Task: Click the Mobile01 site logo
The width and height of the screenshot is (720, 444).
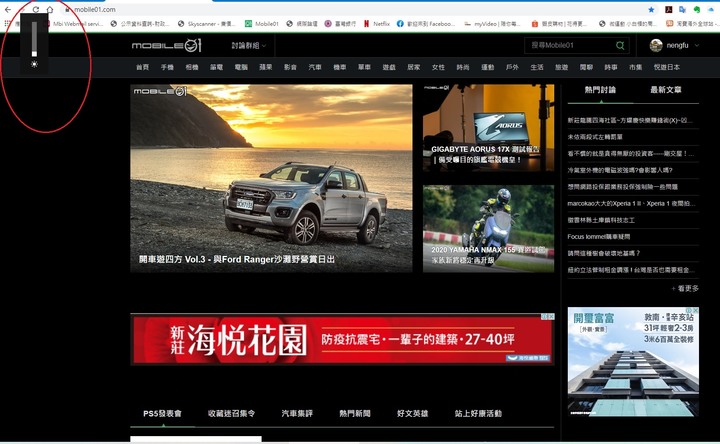Action: click(x=166, y=45)
